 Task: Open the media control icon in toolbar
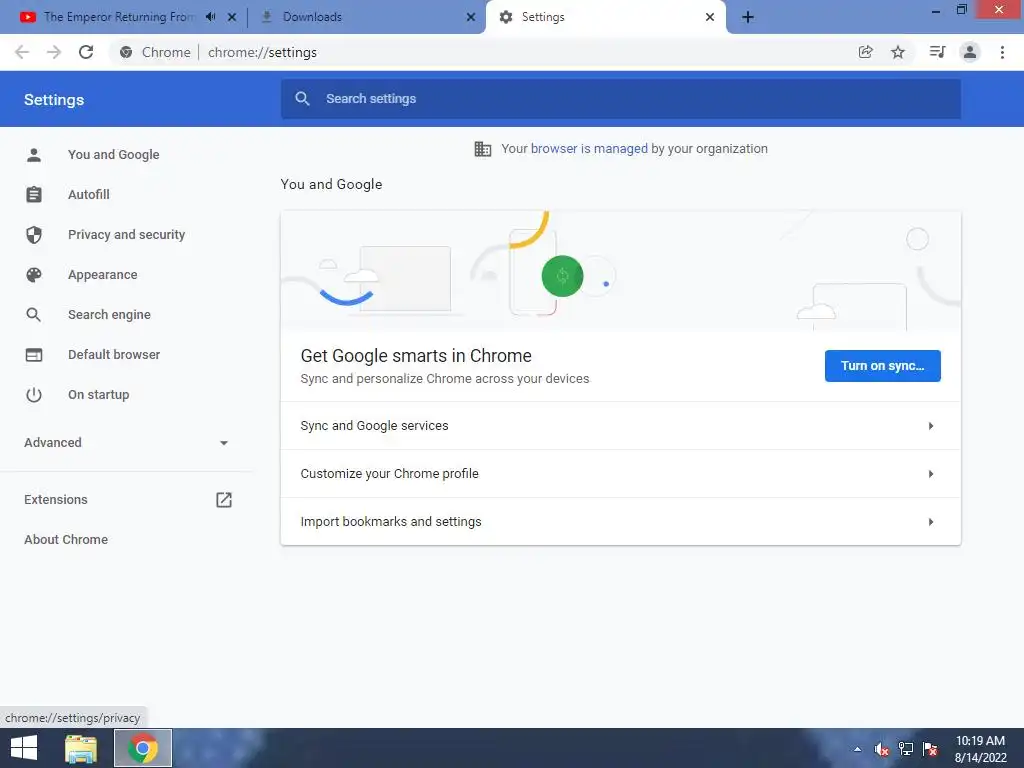[937, 52]
